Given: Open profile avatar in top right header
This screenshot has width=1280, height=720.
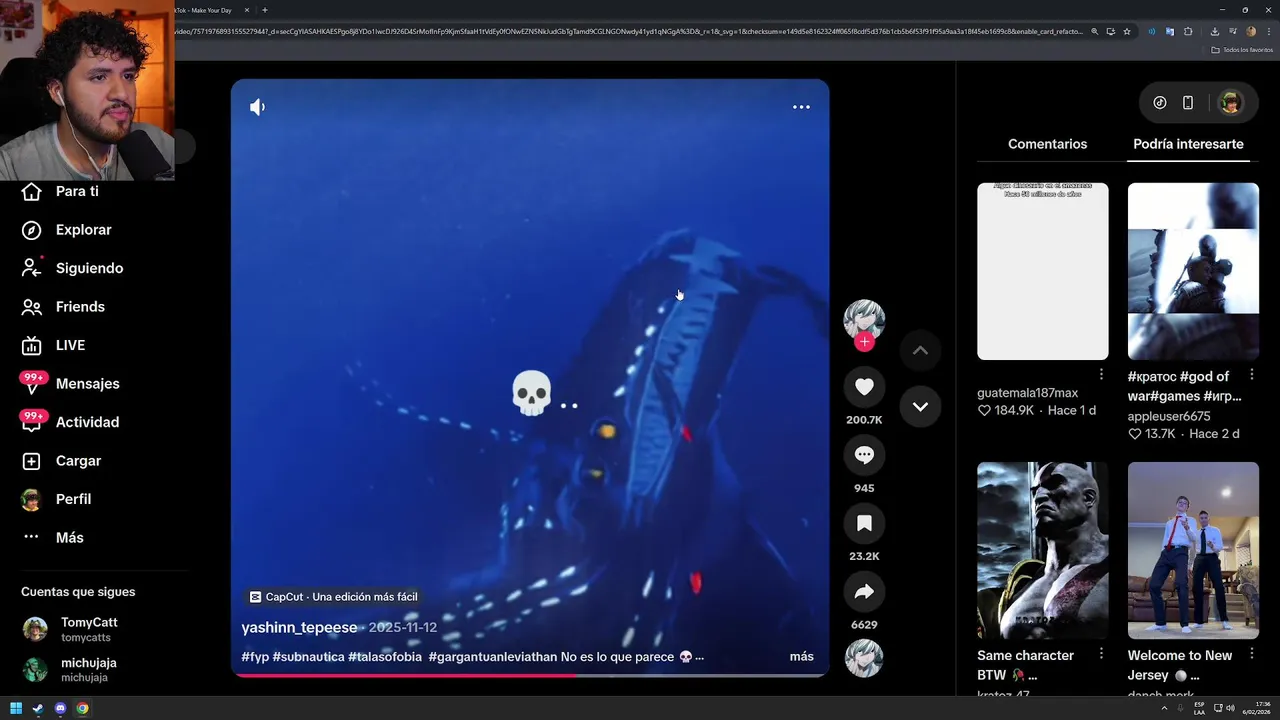Looking at the screenshot, I should pos(1231,102).
